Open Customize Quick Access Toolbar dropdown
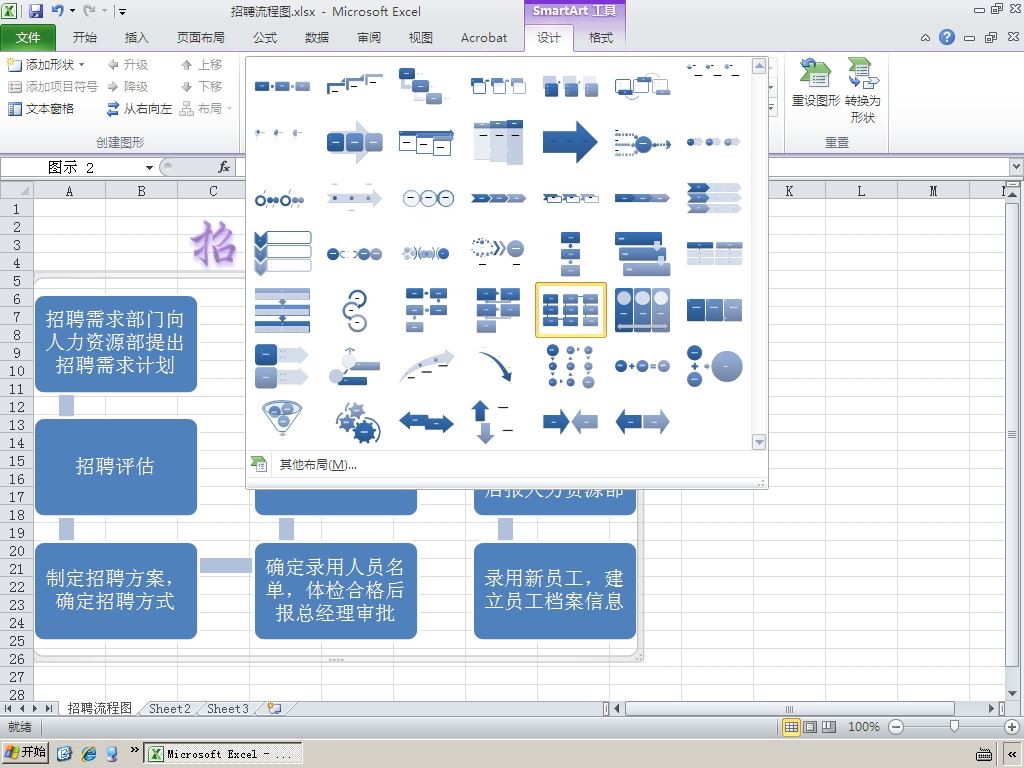Image resolution: width=1024 pixels, height=768 pixels. pyautogui.click(x=122, y=11)
